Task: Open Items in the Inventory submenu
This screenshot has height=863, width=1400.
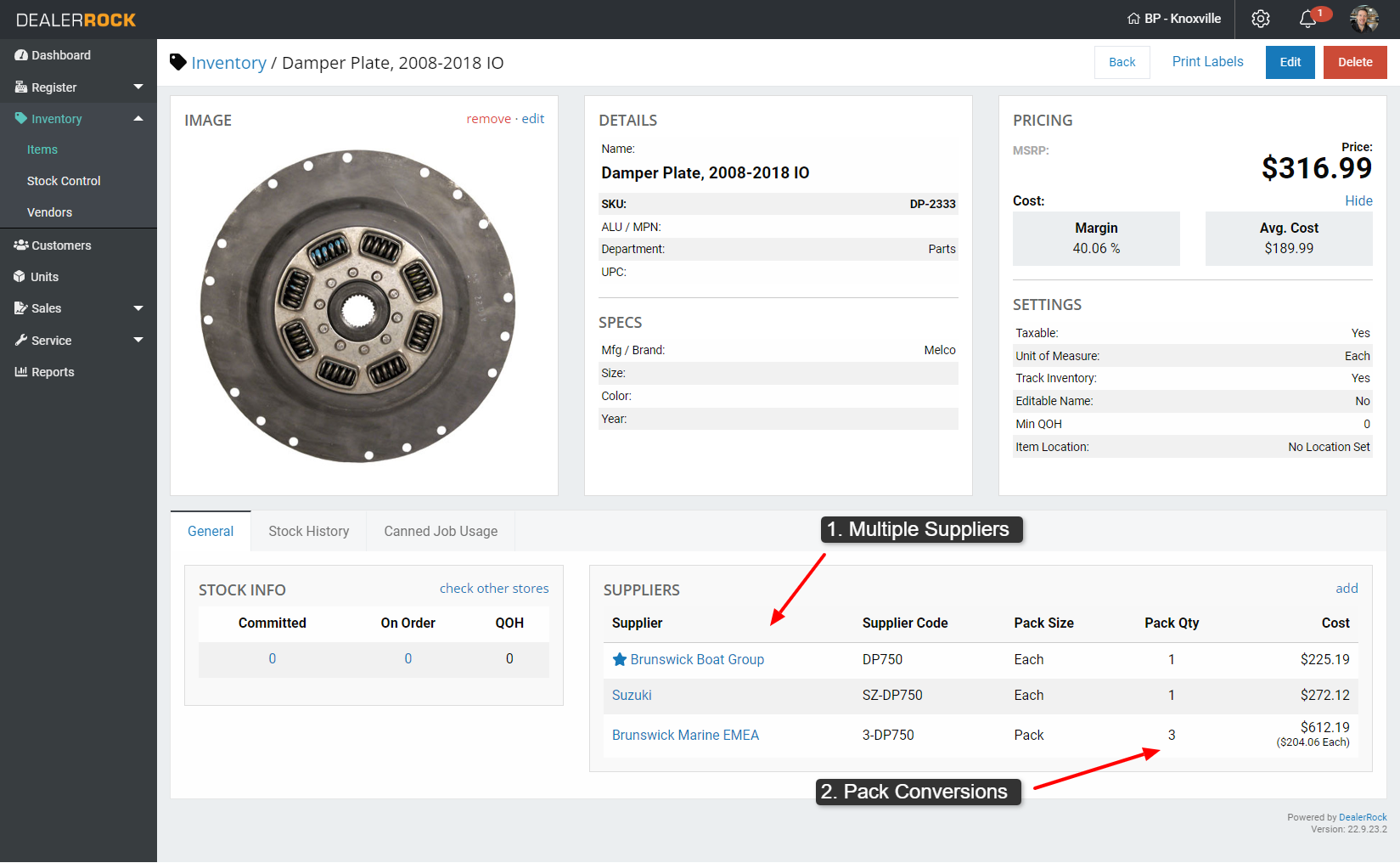Action: [42, 149]
